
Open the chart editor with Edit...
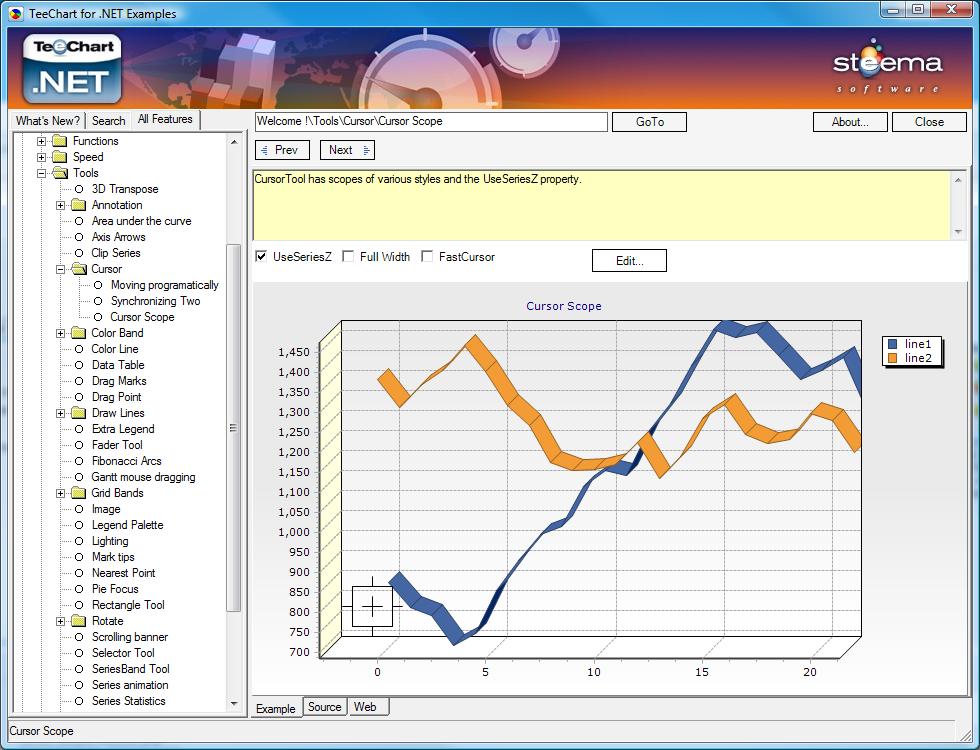point(629,261)
